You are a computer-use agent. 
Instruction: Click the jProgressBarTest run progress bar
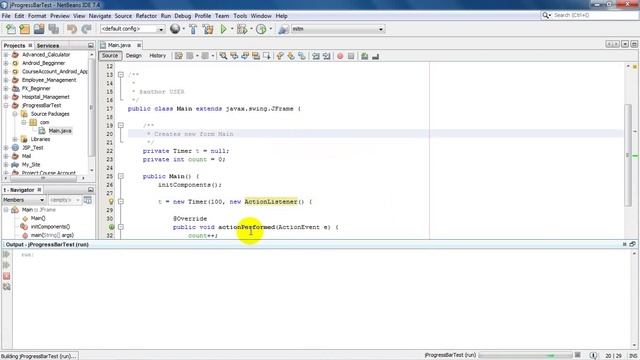(x=525, y=356)
